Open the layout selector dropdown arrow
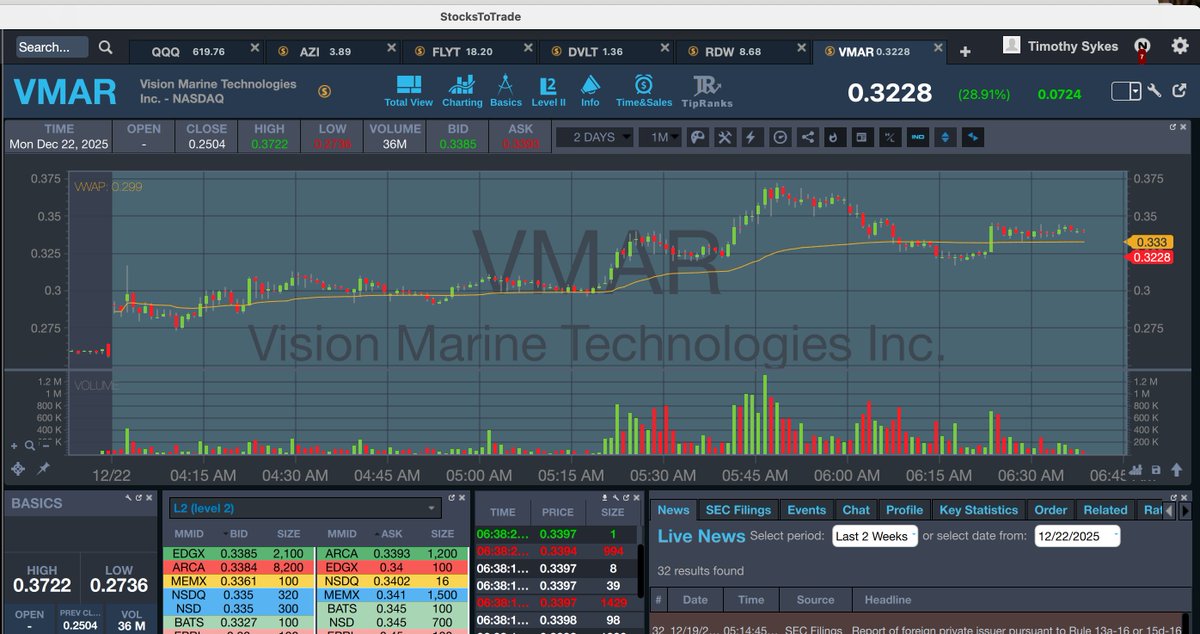This screenshot has height=634, width=1200. (x=1136, y=91)
